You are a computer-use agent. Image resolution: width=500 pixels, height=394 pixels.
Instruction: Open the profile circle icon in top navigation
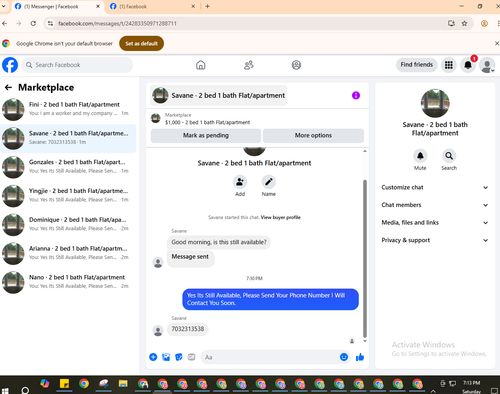pyautogui.click(x=296, y=65)
